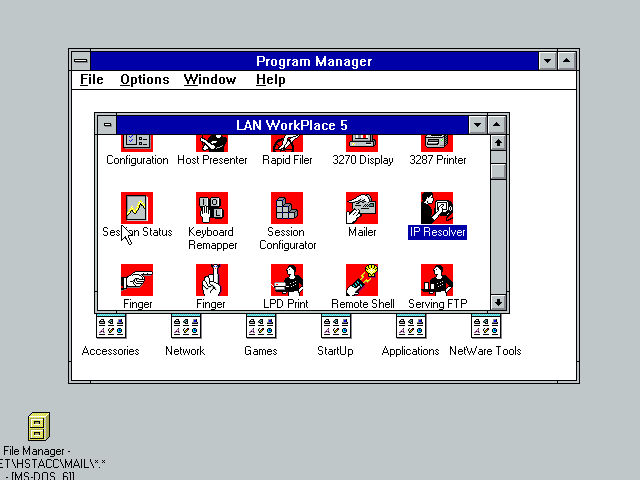This screenshot has width=640, height=480.
Task: Select the Finger icon with upright raised finger
Action: tap(212, 280)
